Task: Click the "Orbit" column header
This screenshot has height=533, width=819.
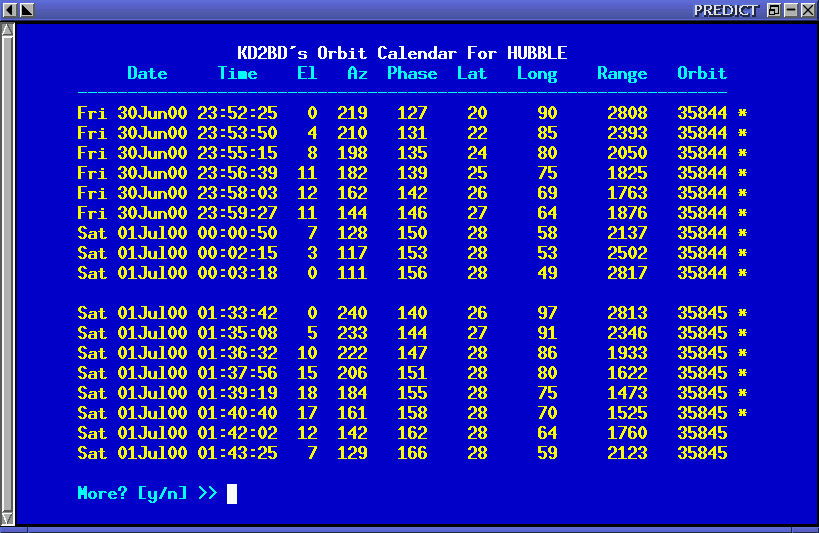Action: (x=702, y=73)
